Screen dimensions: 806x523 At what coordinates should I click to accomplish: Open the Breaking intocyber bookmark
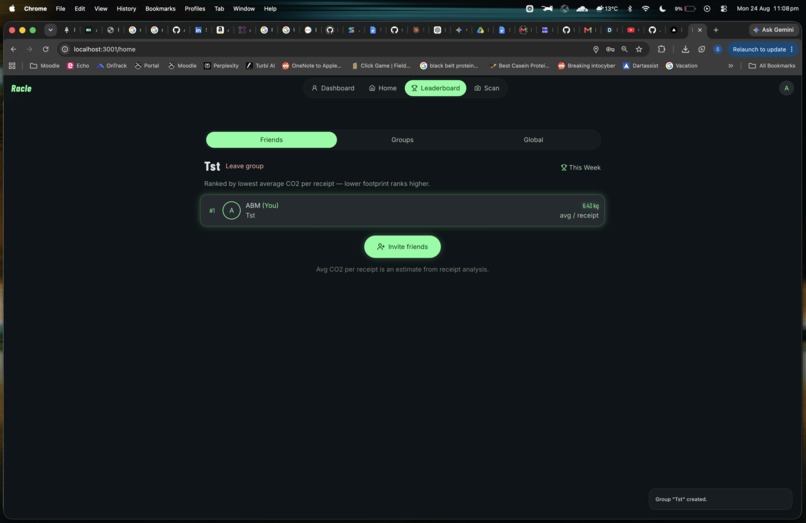click(x=586, y=66)
